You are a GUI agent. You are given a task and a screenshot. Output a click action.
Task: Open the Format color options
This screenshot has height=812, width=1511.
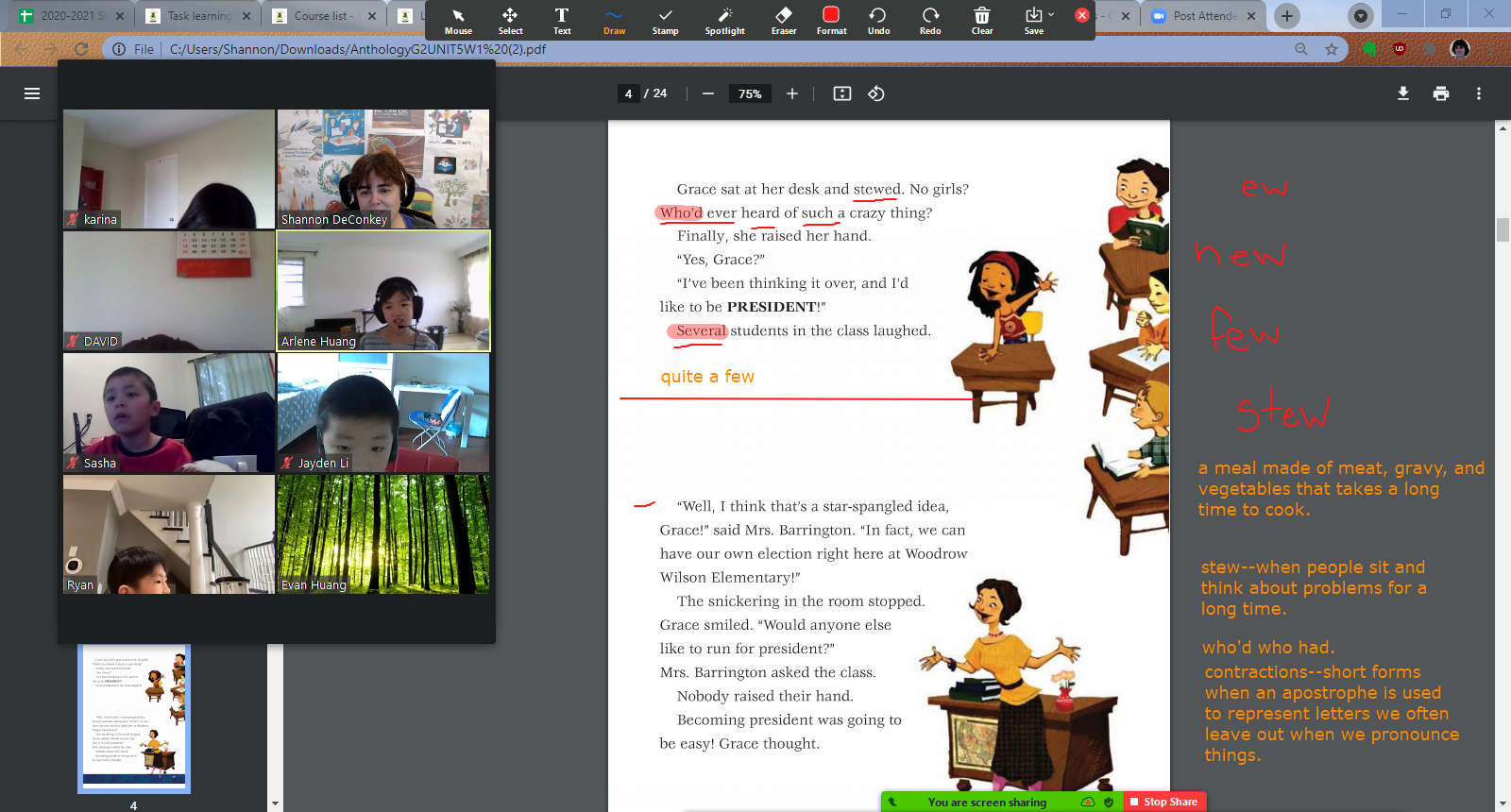point(831,21)
